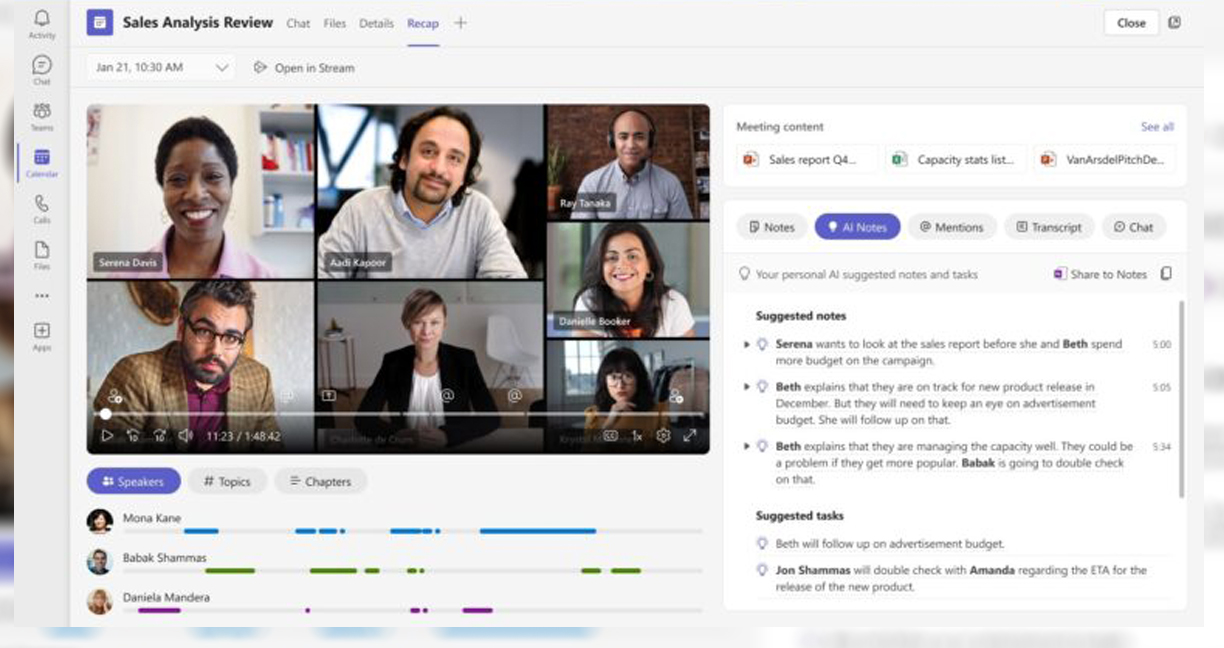Switch to the Topics view below the video
The image size is (1224, 648).
(x=227, y=481)
